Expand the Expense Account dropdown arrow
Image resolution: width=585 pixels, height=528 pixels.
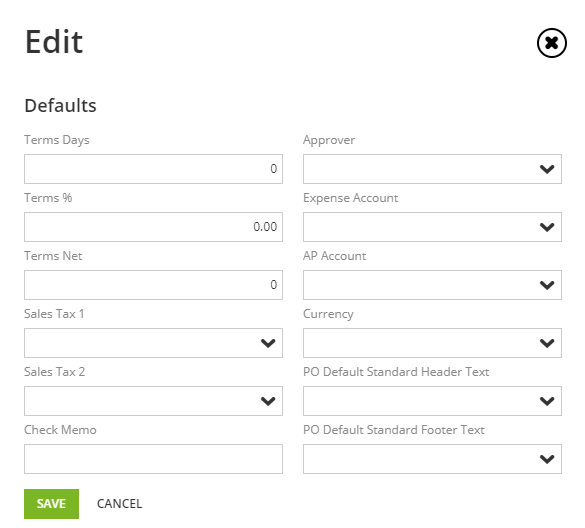pos(547,227)
